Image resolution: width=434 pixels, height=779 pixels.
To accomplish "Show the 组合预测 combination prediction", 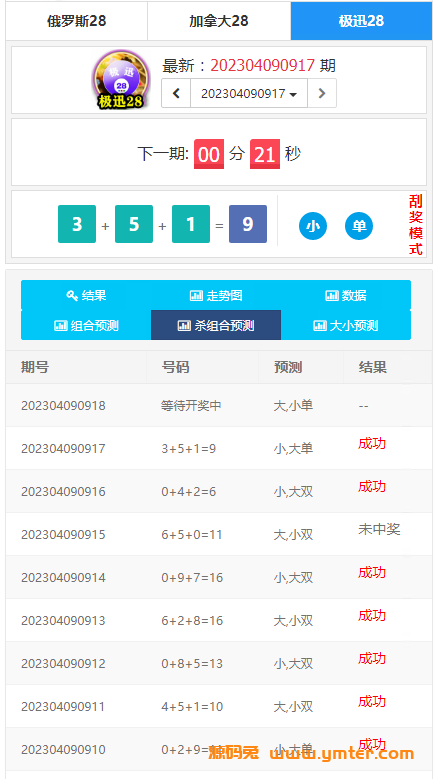I will click(x=86, y=325).
